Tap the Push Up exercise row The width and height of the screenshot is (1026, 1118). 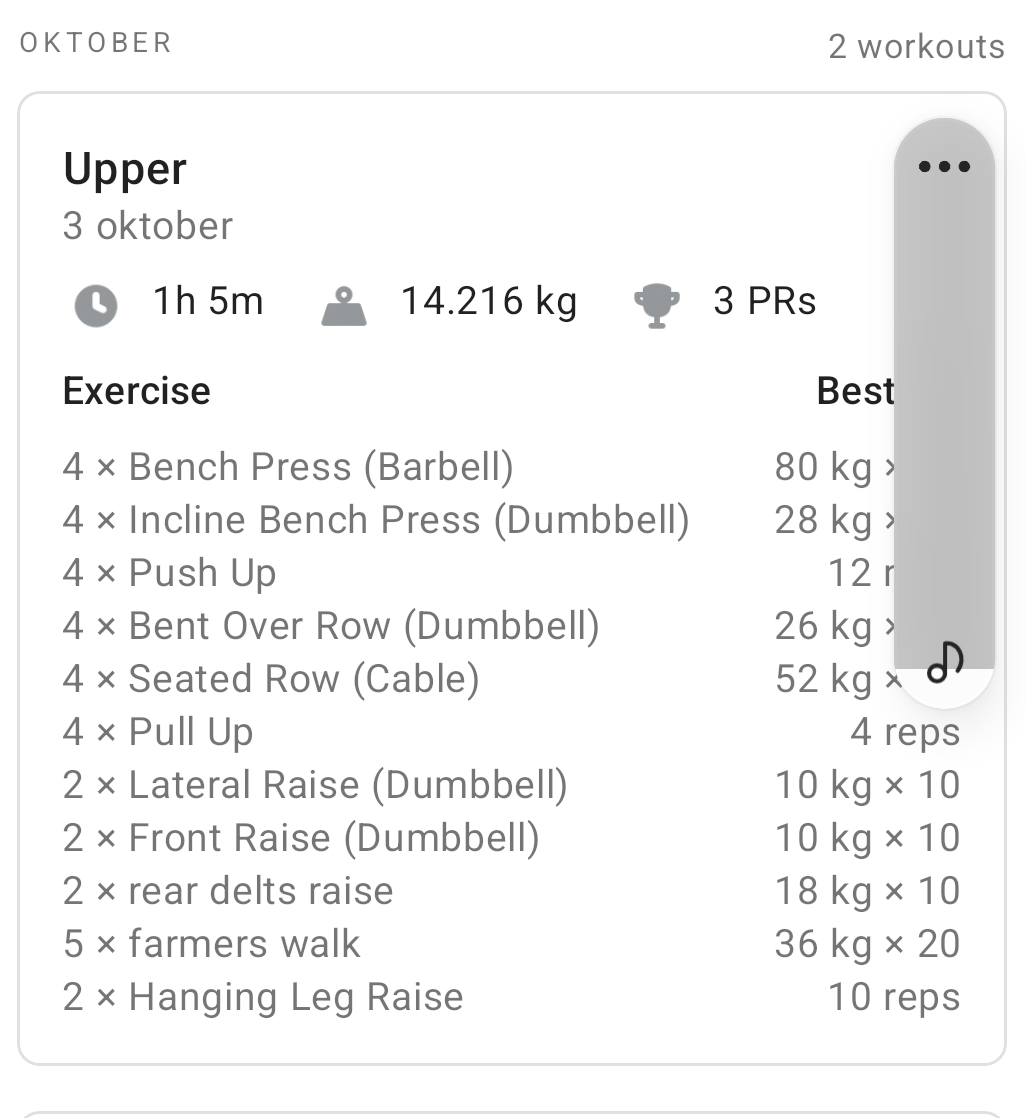170,573
